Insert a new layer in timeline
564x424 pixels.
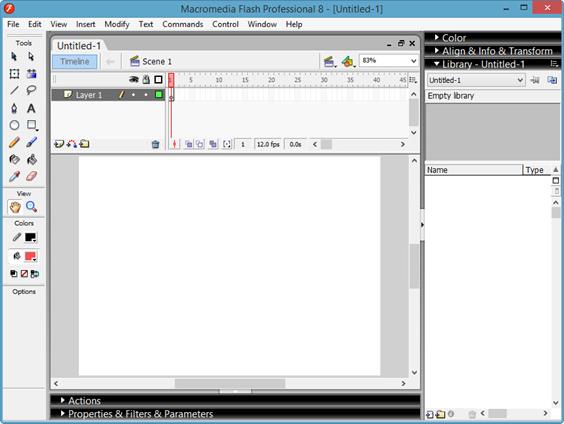pyautogui.click(x=59, y=144)
